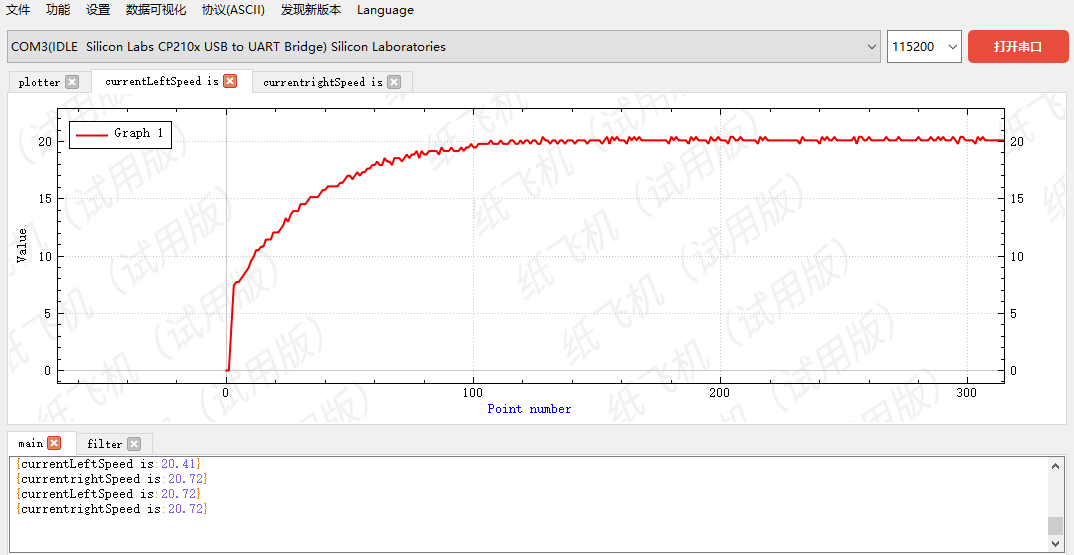
Task: Open the 数据可视化 menu
Action: (x=156, y=10)
